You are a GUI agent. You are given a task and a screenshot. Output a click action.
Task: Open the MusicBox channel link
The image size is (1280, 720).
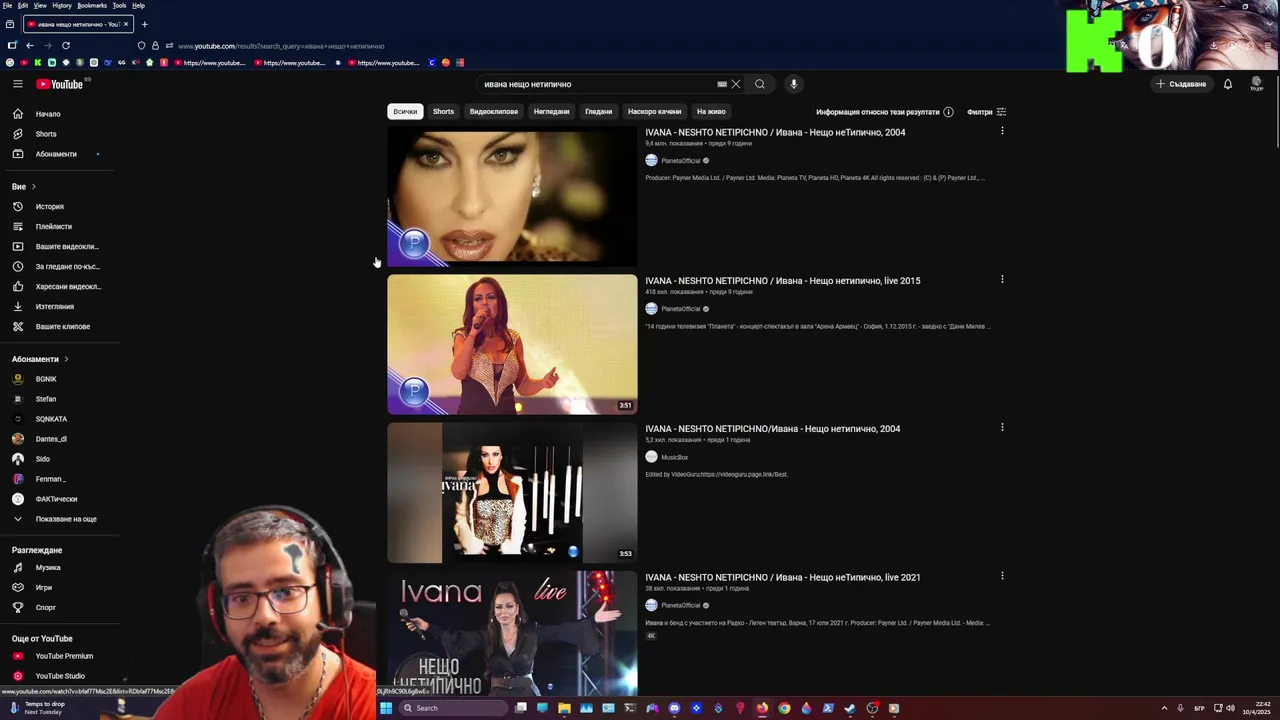point(674,457)
